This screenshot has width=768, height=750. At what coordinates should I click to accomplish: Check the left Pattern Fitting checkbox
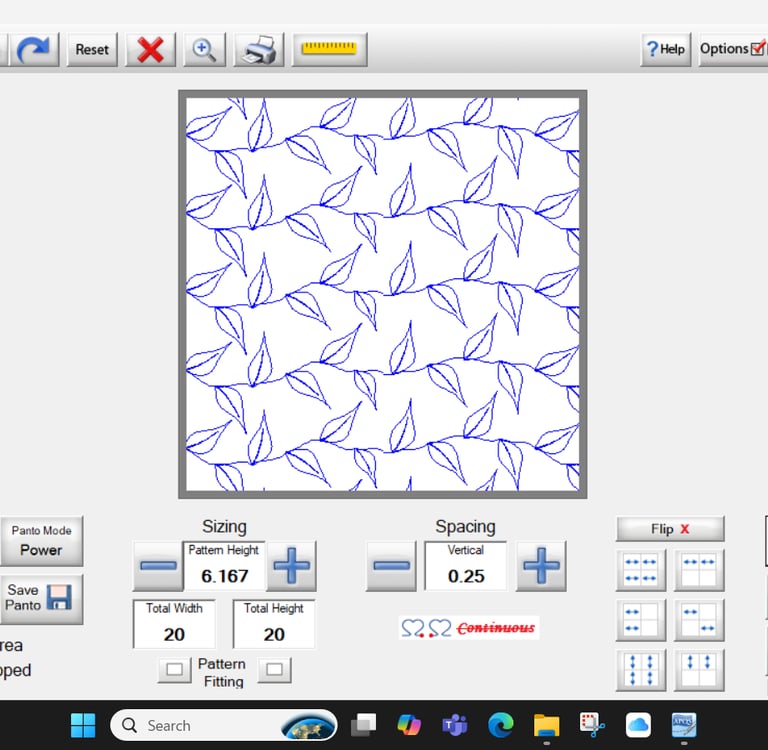[x=174, y=670]
